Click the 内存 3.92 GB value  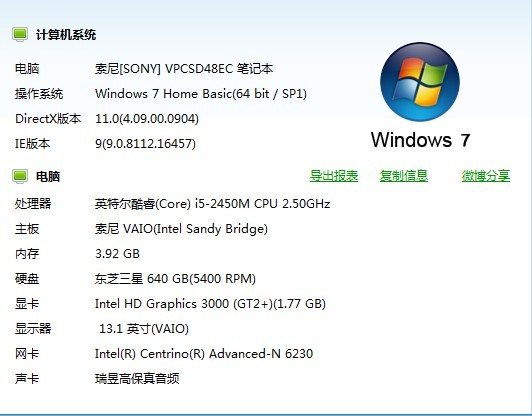click(117, 254)
